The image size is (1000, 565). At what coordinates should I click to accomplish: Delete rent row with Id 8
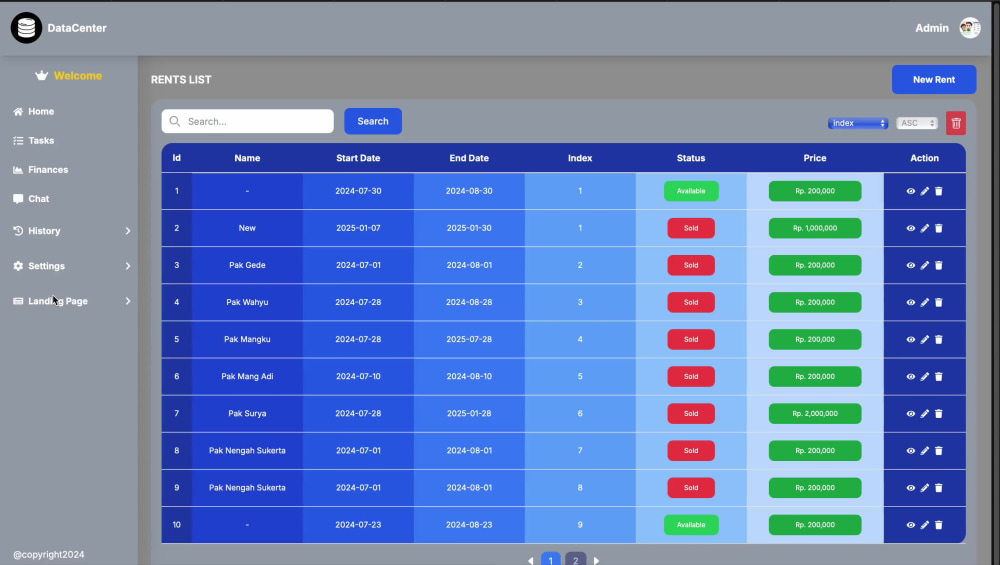tap(939, 451)
